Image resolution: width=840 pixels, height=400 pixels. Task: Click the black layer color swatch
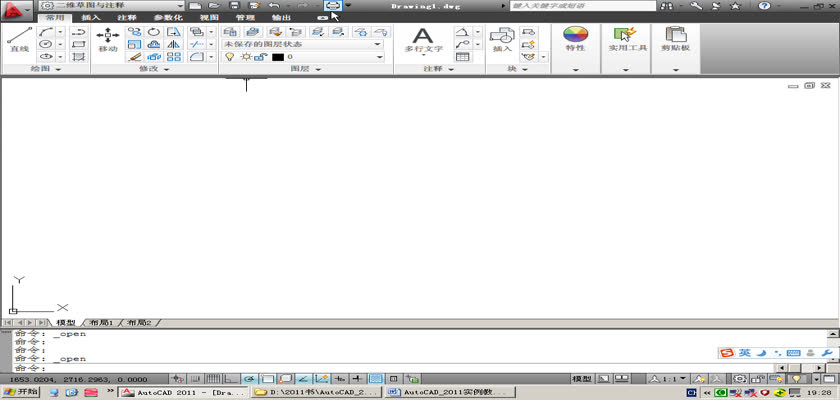coord(277,58)
